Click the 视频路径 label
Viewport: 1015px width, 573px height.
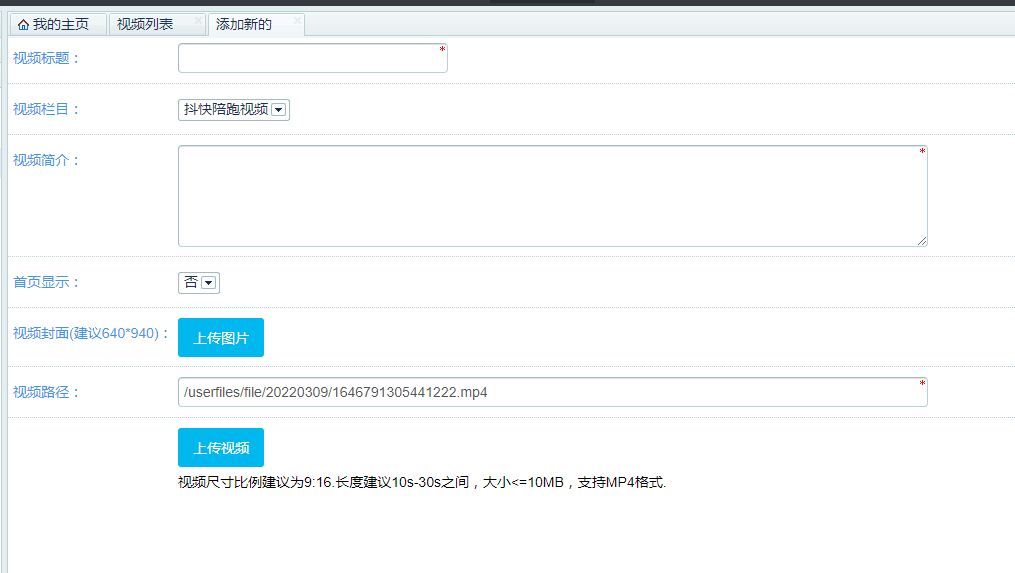[46, 392]
